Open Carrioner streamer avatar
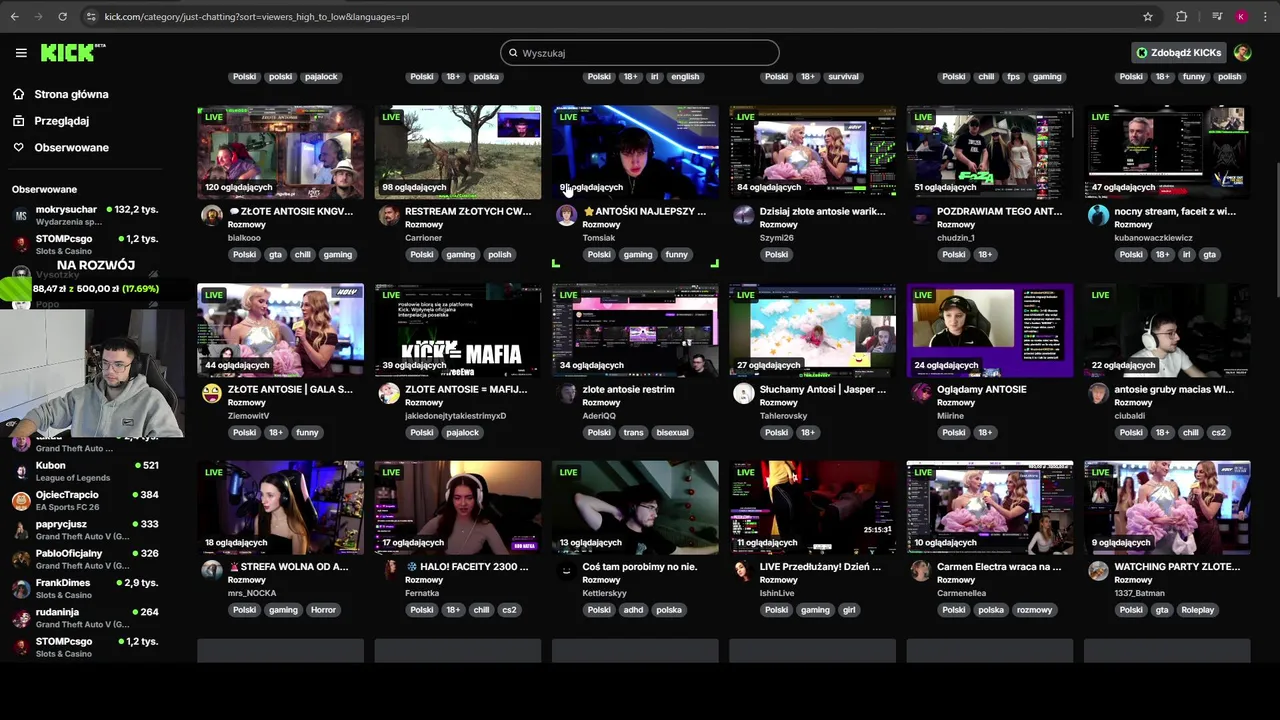 [x=389, y=215]
